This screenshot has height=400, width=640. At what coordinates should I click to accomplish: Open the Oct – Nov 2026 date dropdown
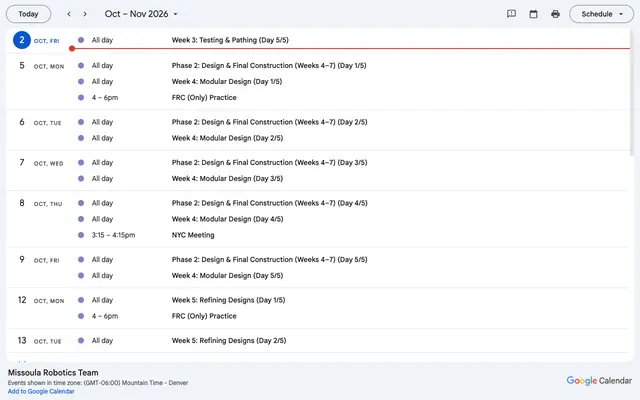pyautogui.click(x=141, y=14)
